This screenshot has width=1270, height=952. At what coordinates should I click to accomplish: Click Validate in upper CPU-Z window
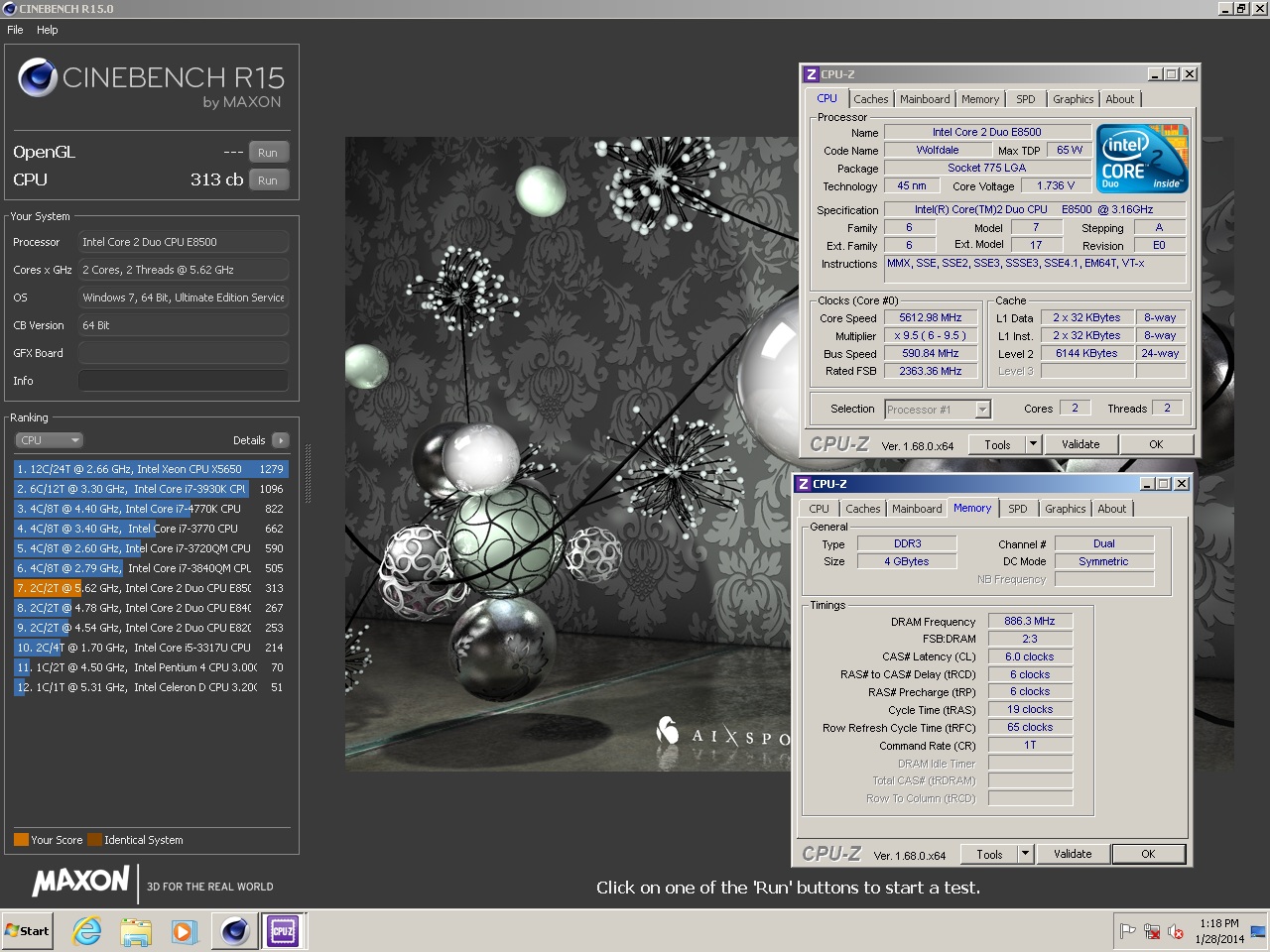tap(1080, 444)
